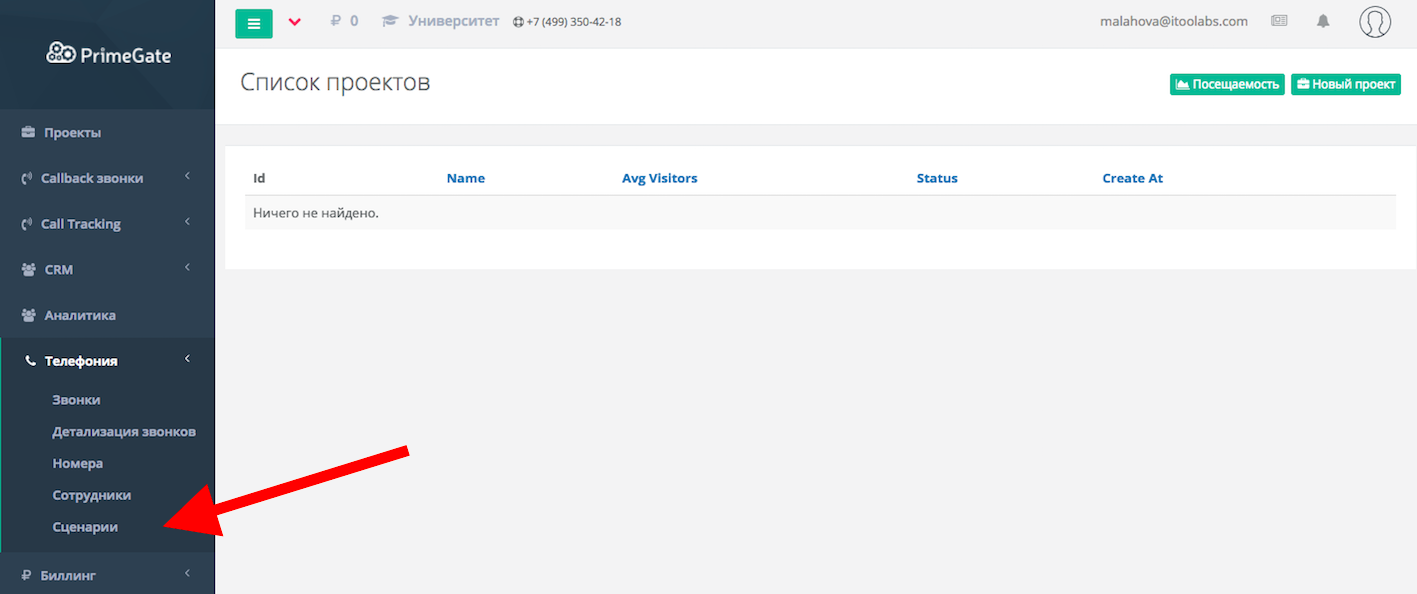
Task: Expand the CRM sidebar section
Action: point(59,270)
